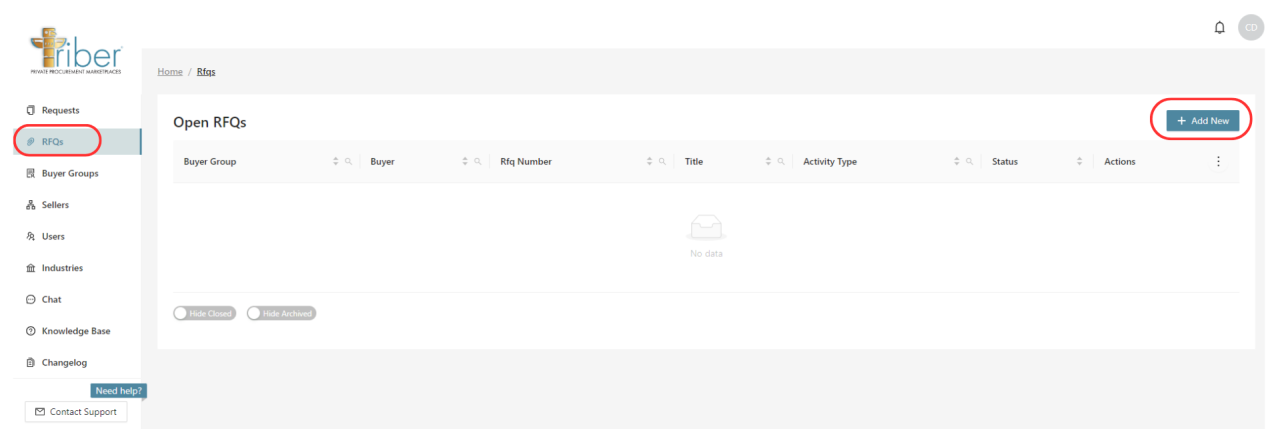Screen dimensions: 1280x429
Task: Click the search icon in Title column
Action: 780,162
